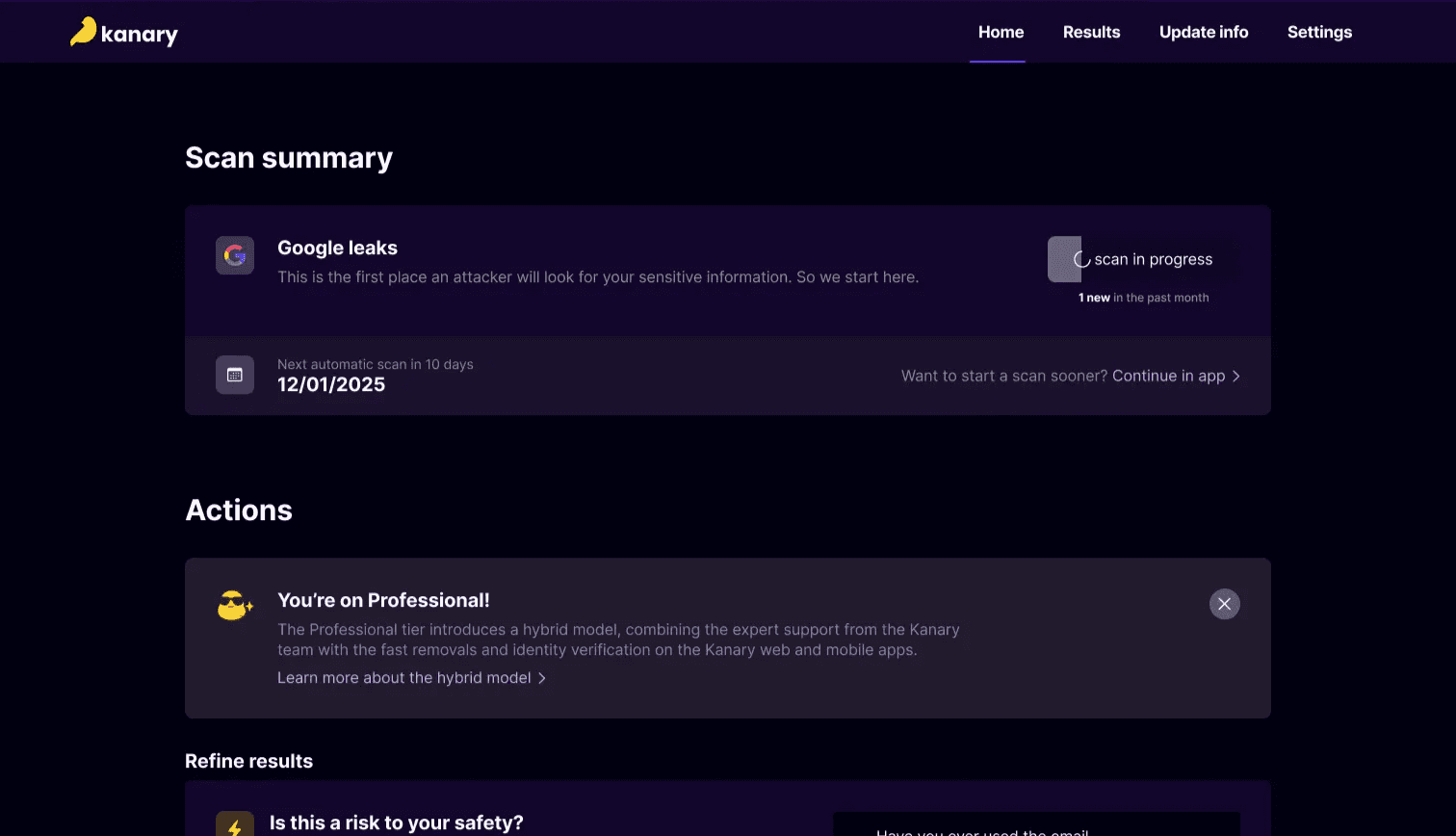Go to the Results tab

1091,32
